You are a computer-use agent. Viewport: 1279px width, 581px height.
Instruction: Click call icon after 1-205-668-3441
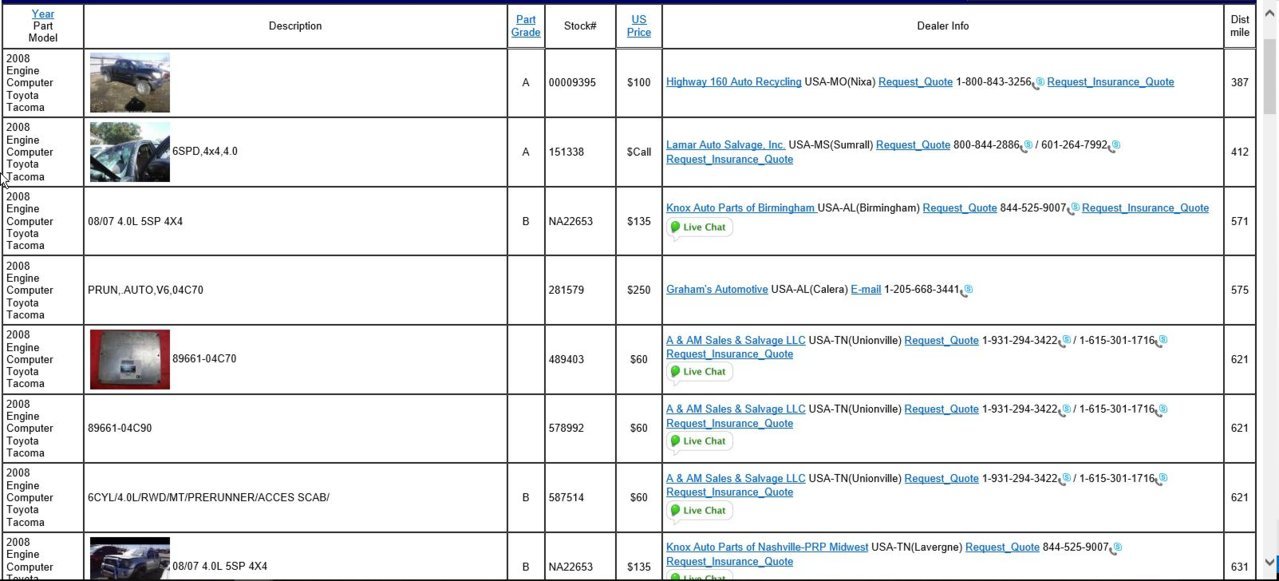pos(967,290)
